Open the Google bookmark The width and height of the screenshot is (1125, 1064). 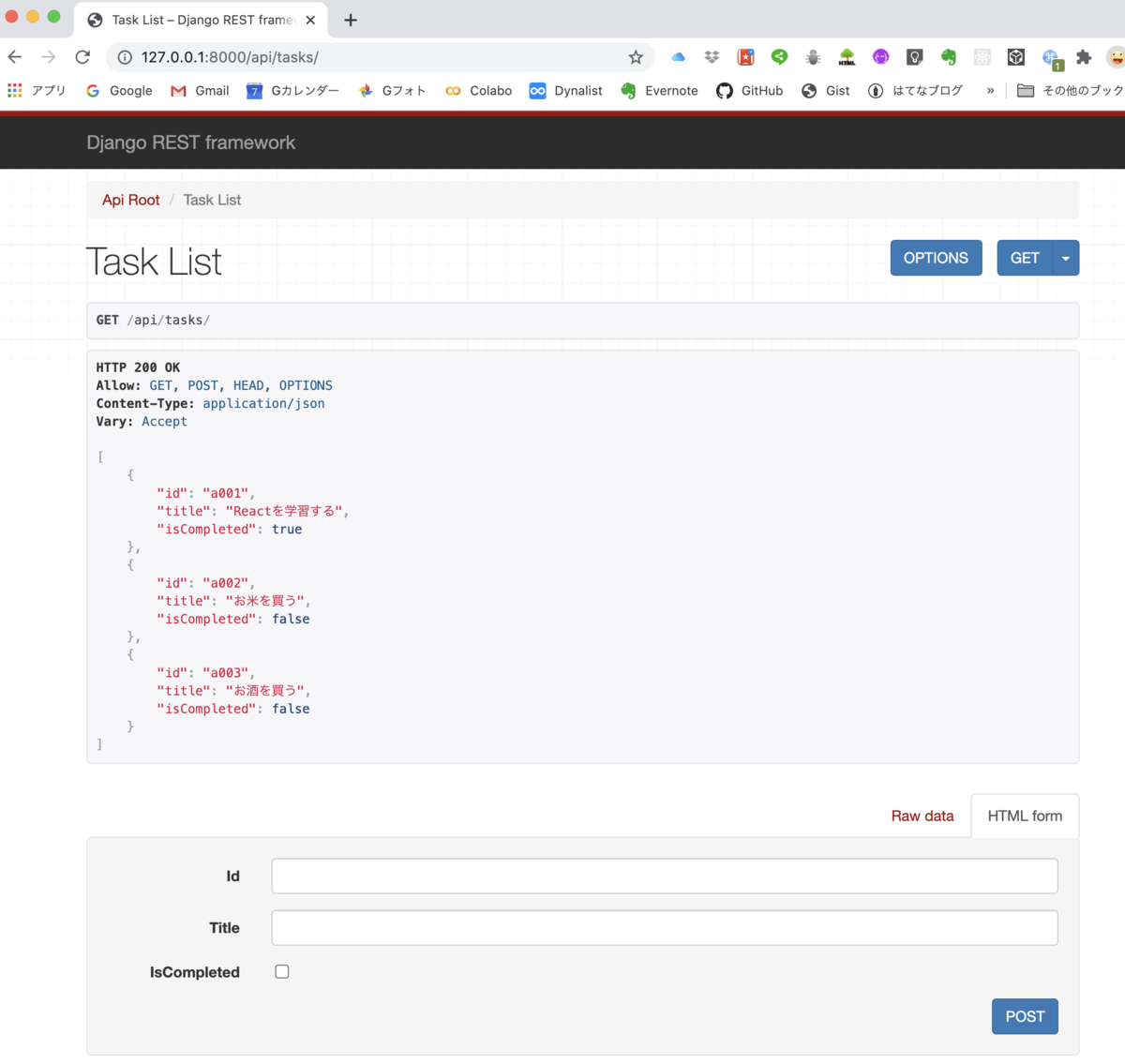119,90
